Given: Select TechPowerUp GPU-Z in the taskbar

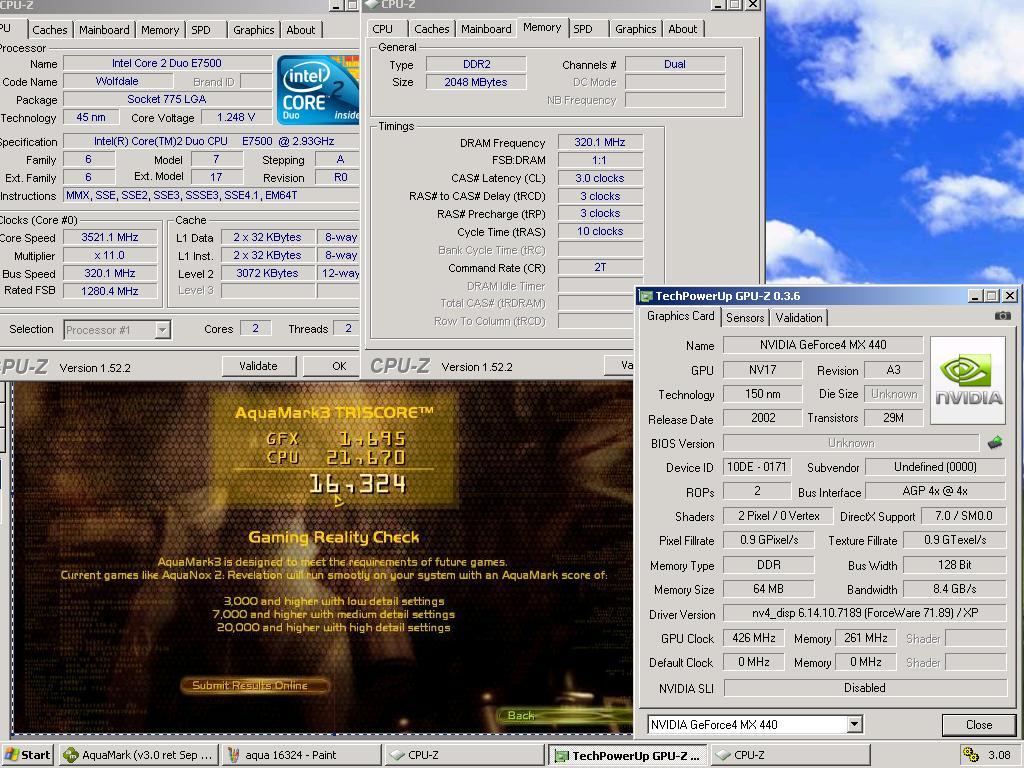Looking at the screenshot, I should (x=628, y=755).
